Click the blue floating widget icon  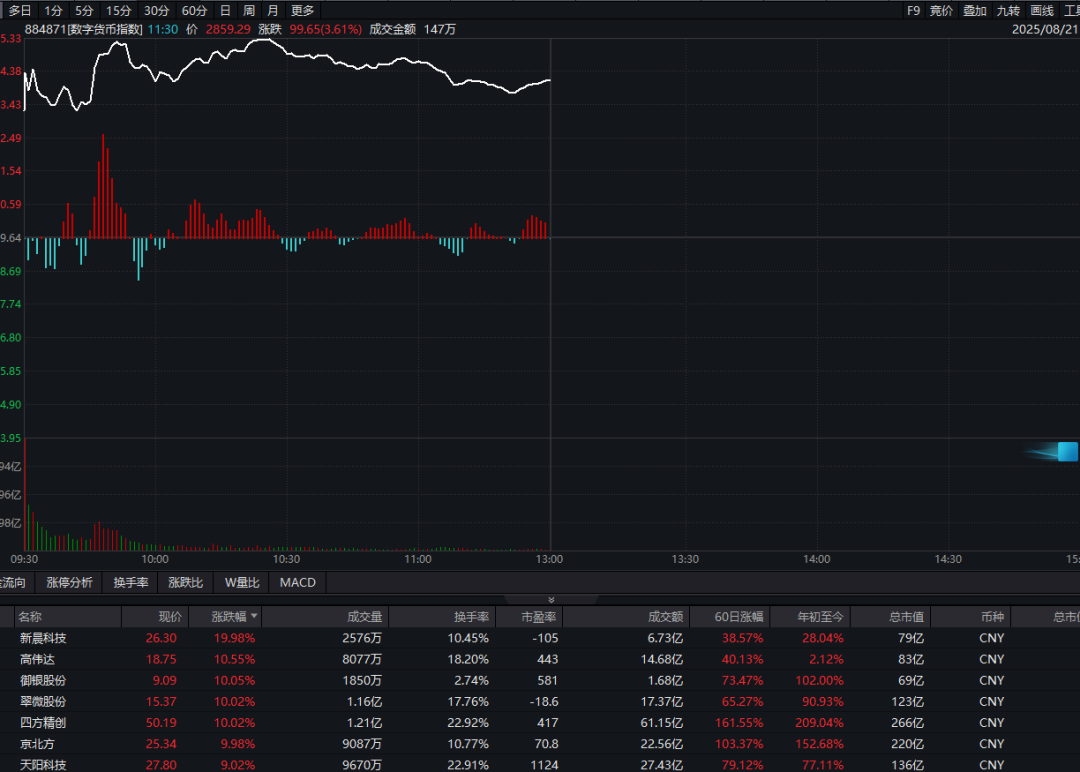[x=1066, y=452]
